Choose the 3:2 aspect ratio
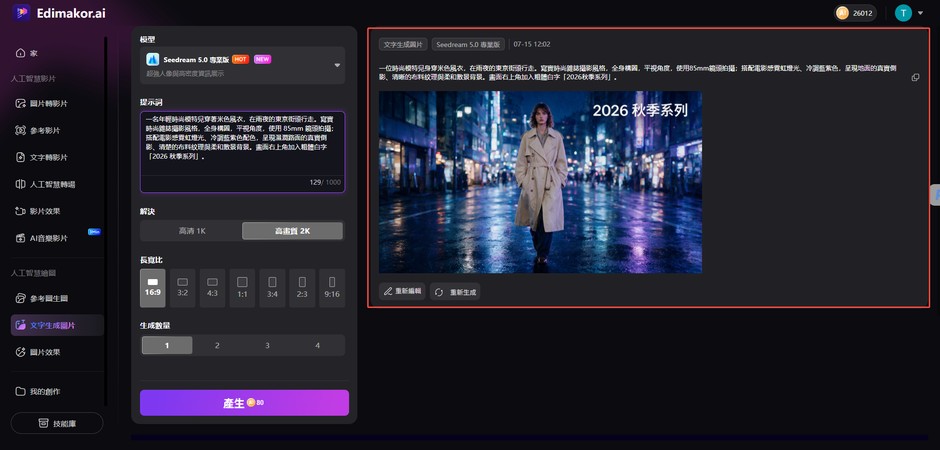Image resolution: width=940 pixels, height=450 pixels. (x=183, y=288)
